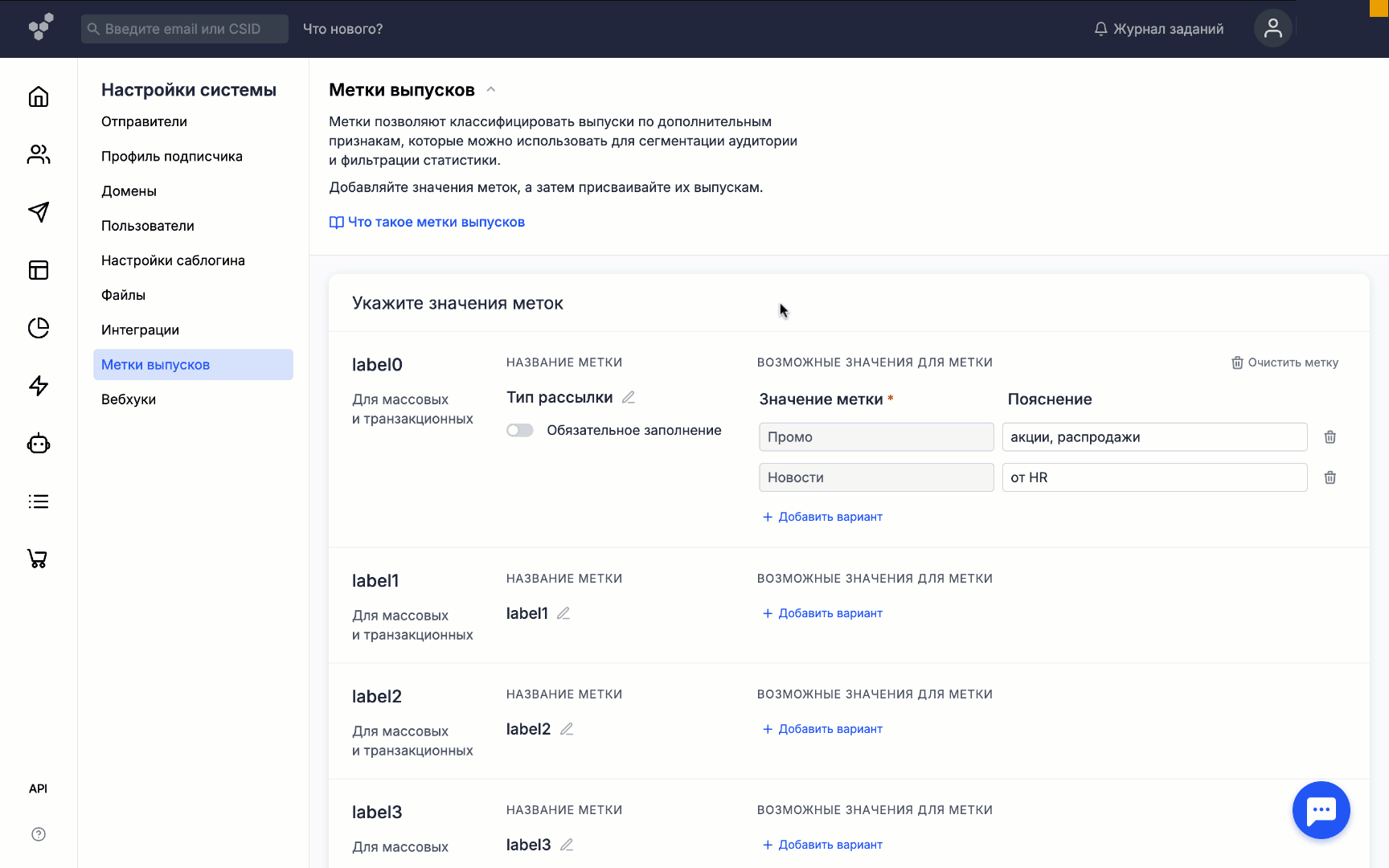Open the live chat widget

click(x=1321, y=810)
